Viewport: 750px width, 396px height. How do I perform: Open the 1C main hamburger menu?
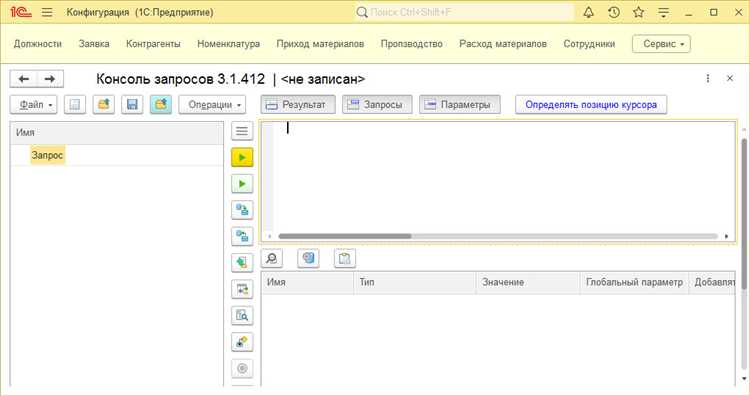(47, 12)
